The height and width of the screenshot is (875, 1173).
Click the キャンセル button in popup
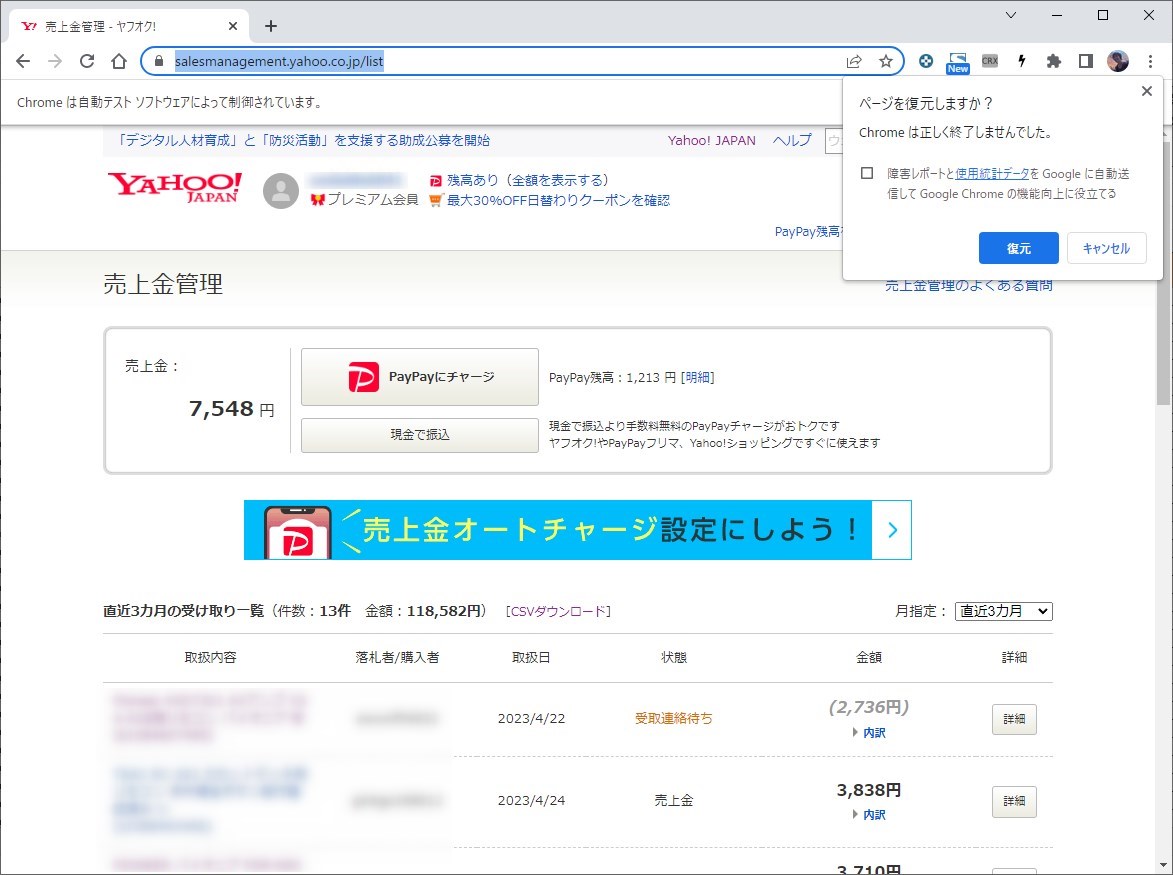coord(1106,248)
